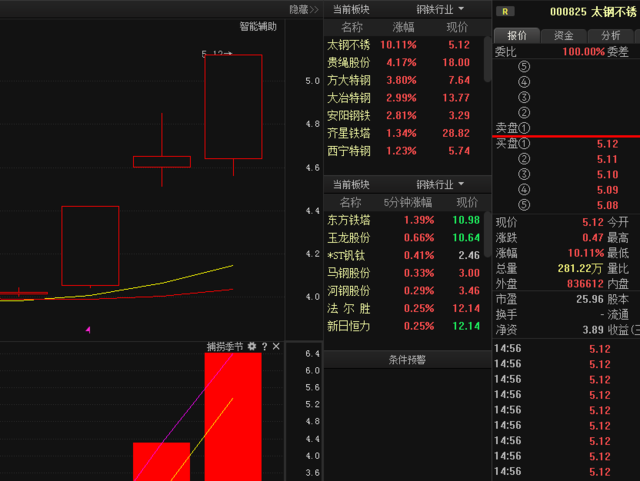Image resolution: width=640 pixels, height=481 pixels.
Task: Select 东方铁塔 in 5-minute list
Action: click(404, 220)
